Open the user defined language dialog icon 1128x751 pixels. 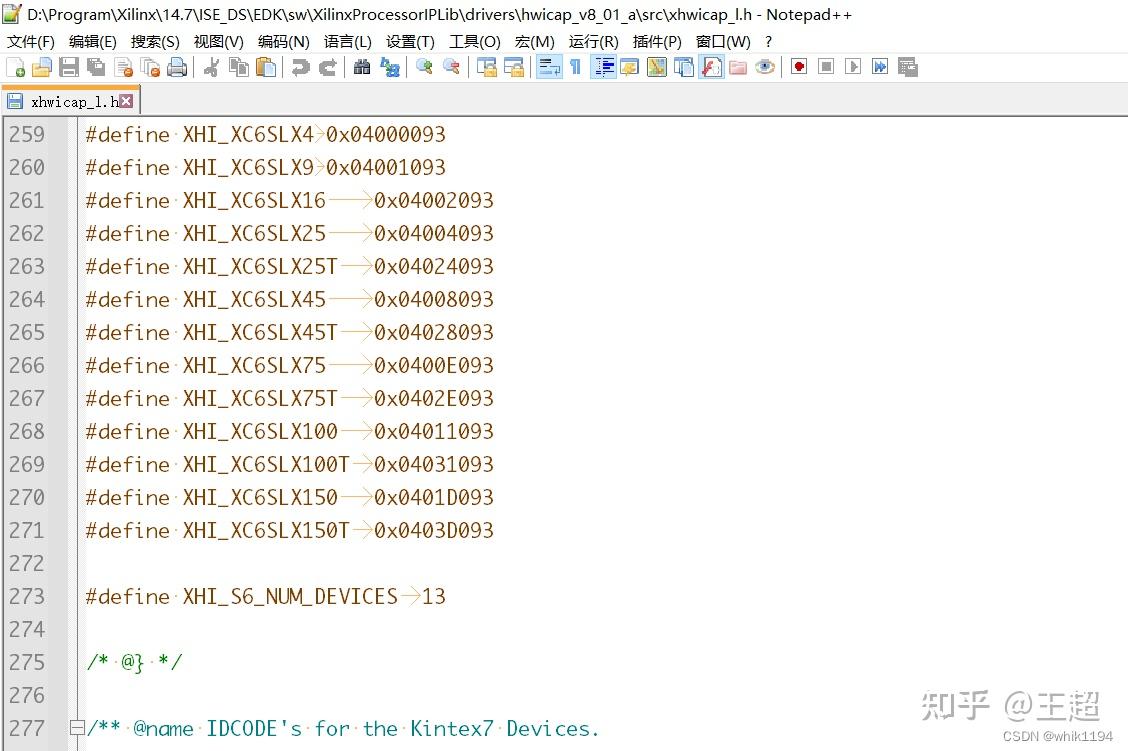tap(630, 68)
